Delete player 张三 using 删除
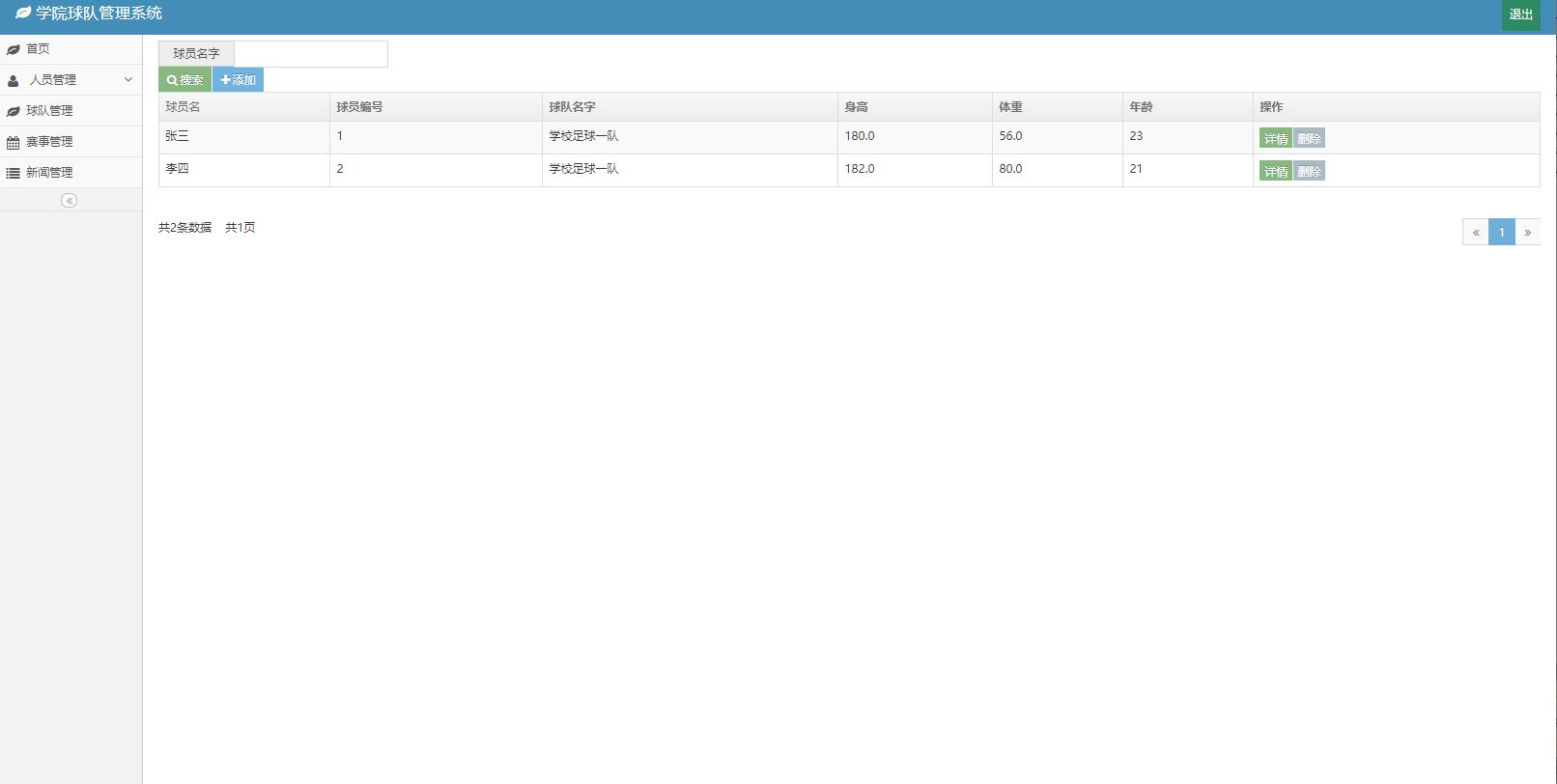The image size is (1557, 784). pyautogui.click(x=1309, y=138)
